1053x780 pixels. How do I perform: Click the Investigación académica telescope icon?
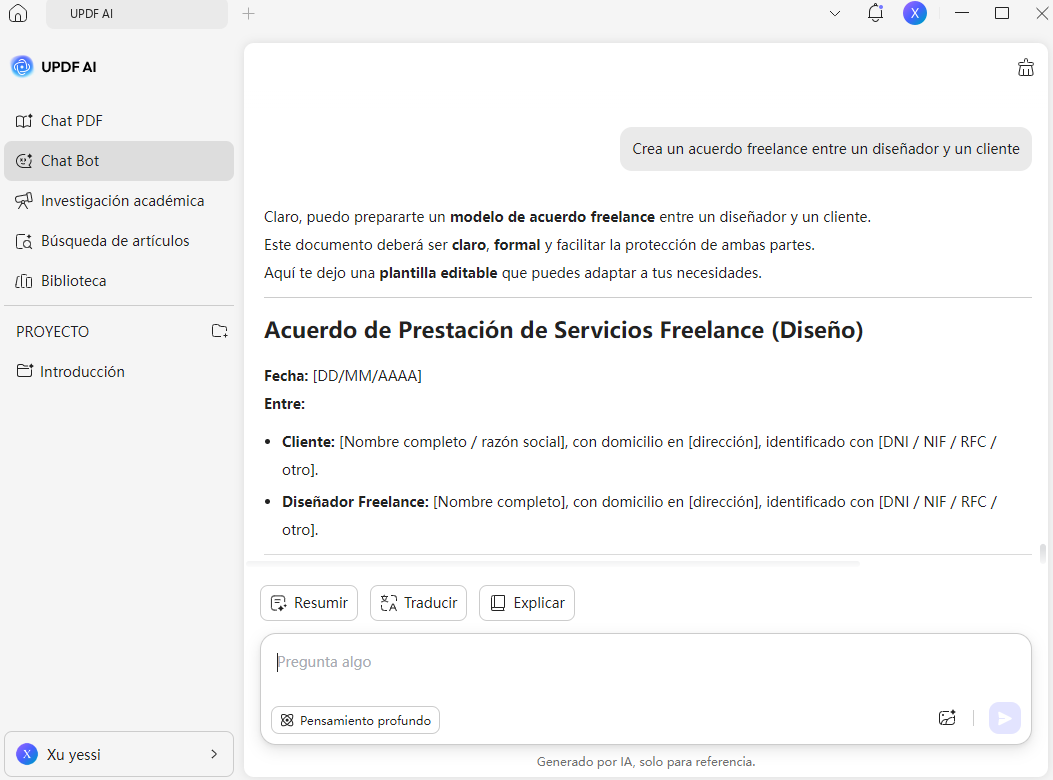point(24,201)
